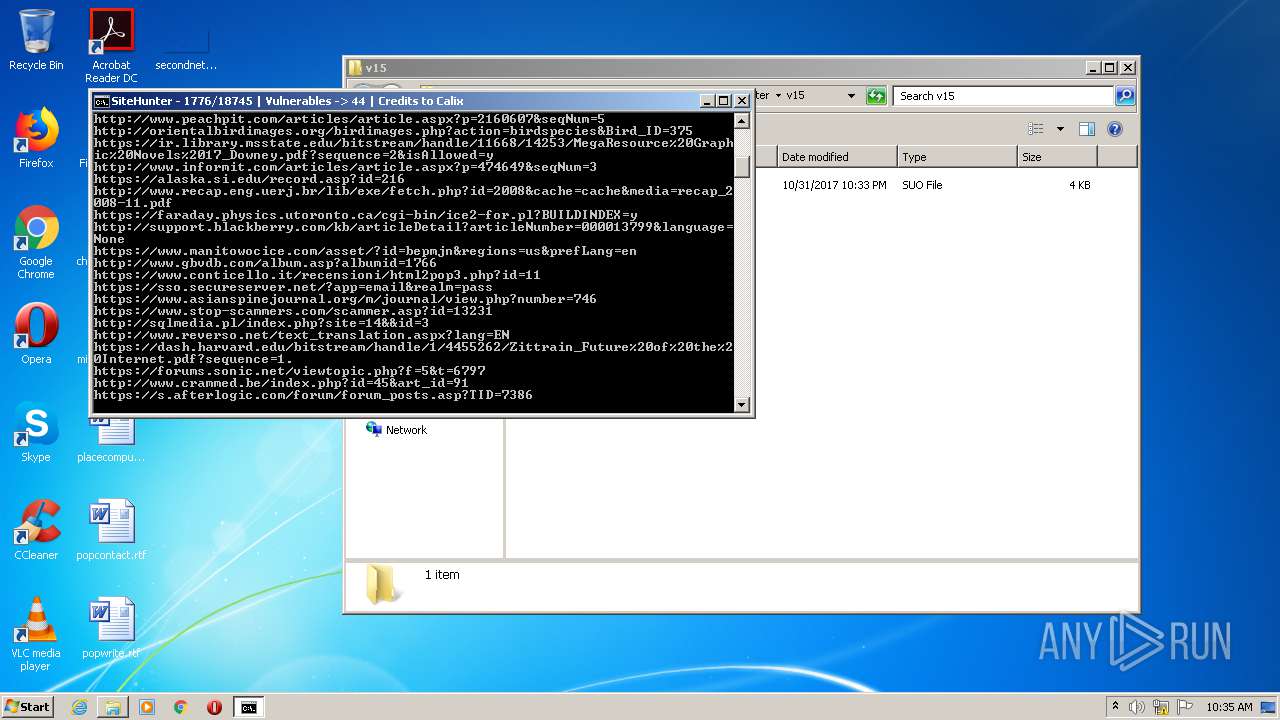Sort files by Type column
This screenshot has width=1280, height=720.
(957, 157)
